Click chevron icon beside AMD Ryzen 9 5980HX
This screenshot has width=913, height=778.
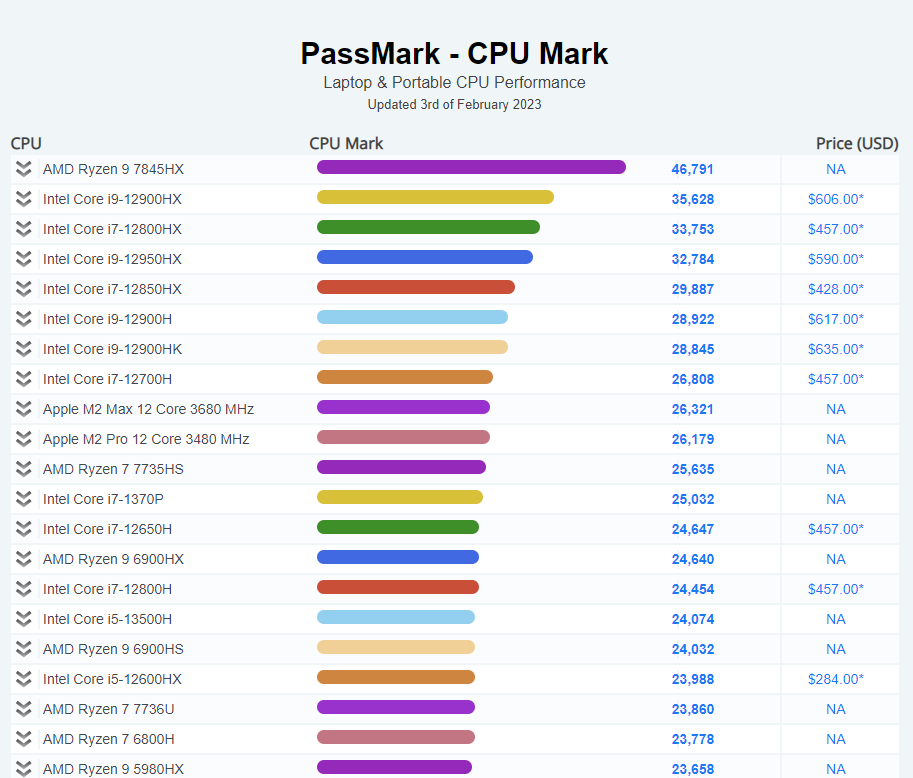23,769
